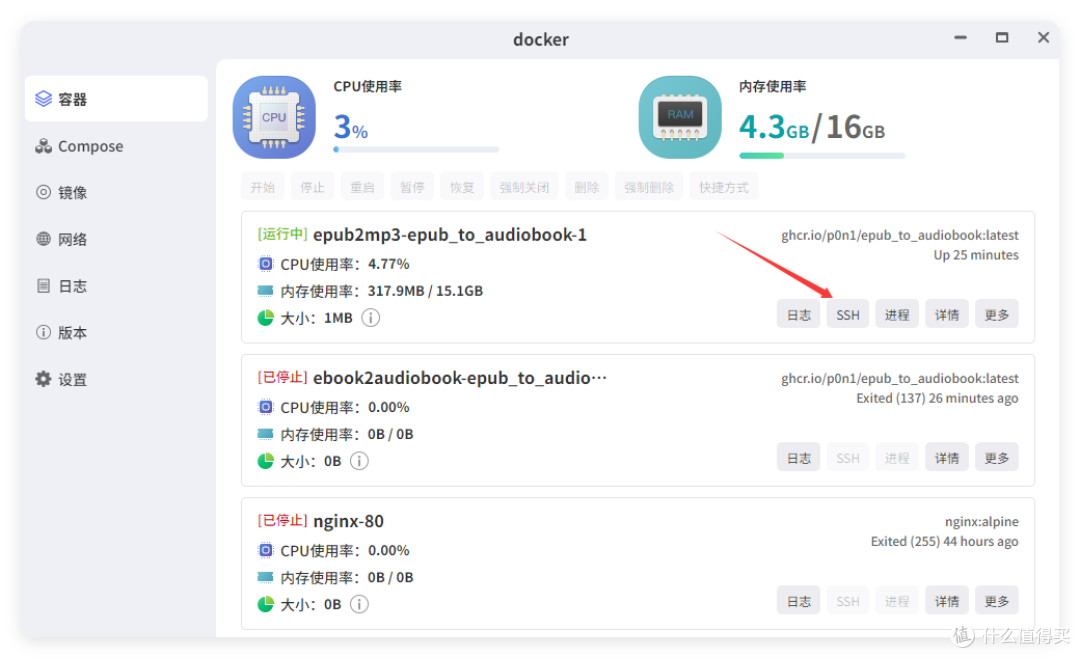Image resolution: width=1080 pixels, height=658 pixels.
Task: View 进程 processes for epub2mp3 container
Action: coord(897,314)
